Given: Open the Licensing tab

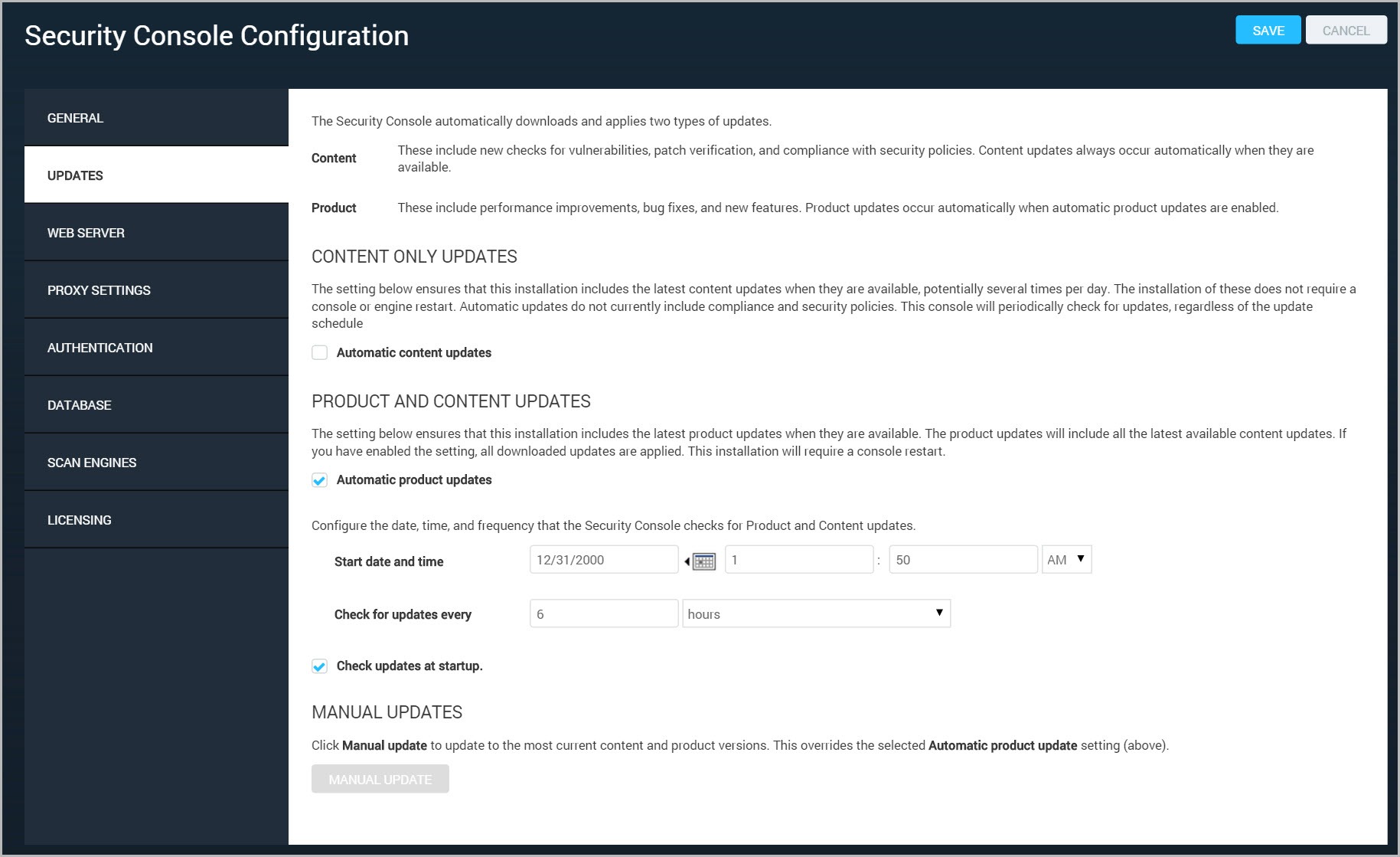Looking at the screenshot, I should [156, 520].
